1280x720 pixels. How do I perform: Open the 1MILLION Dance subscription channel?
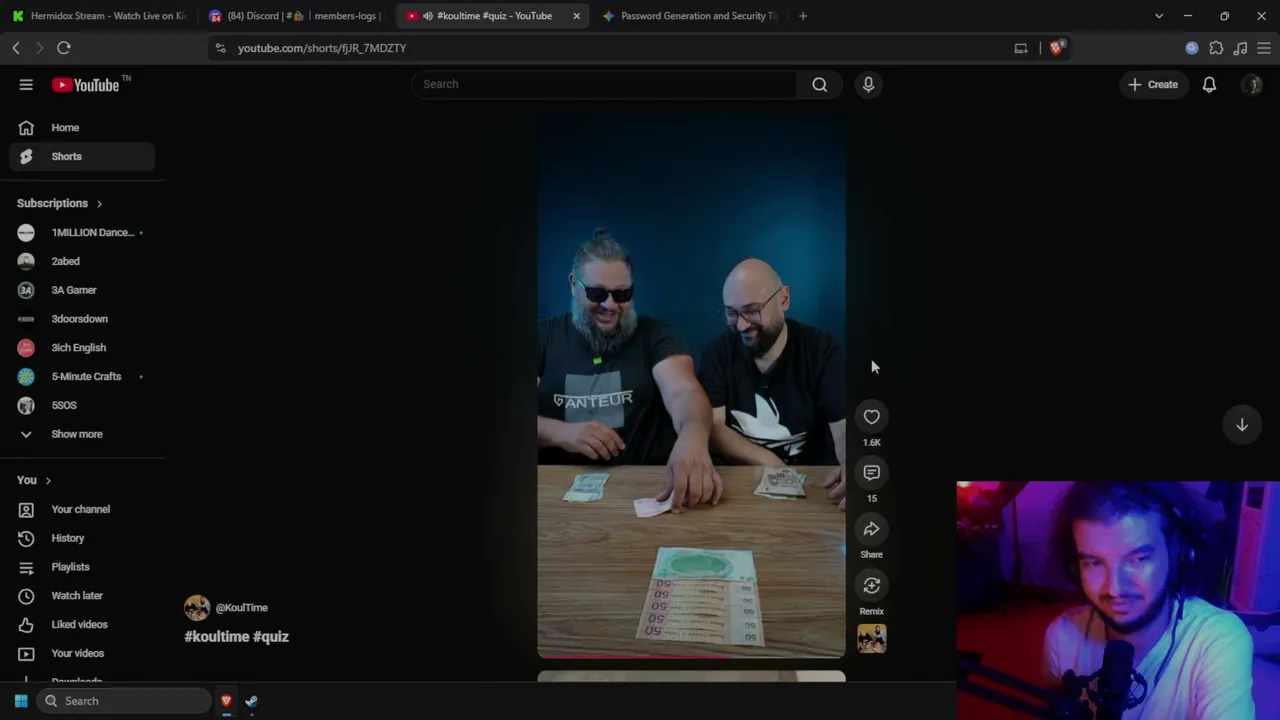click(x=82, y=233)
